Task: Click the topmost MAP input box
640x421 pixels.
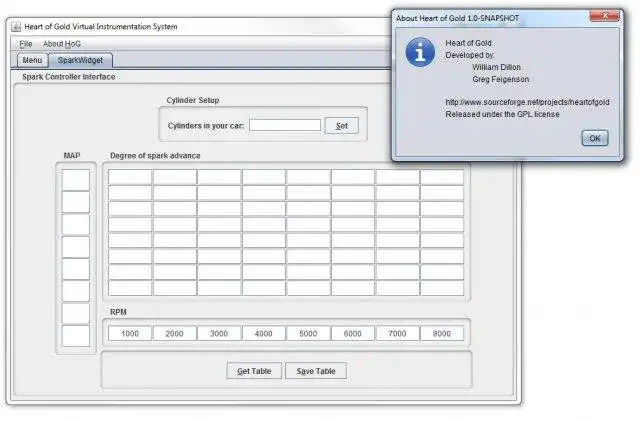Action: pyautogui.click(x=76, y=180)
